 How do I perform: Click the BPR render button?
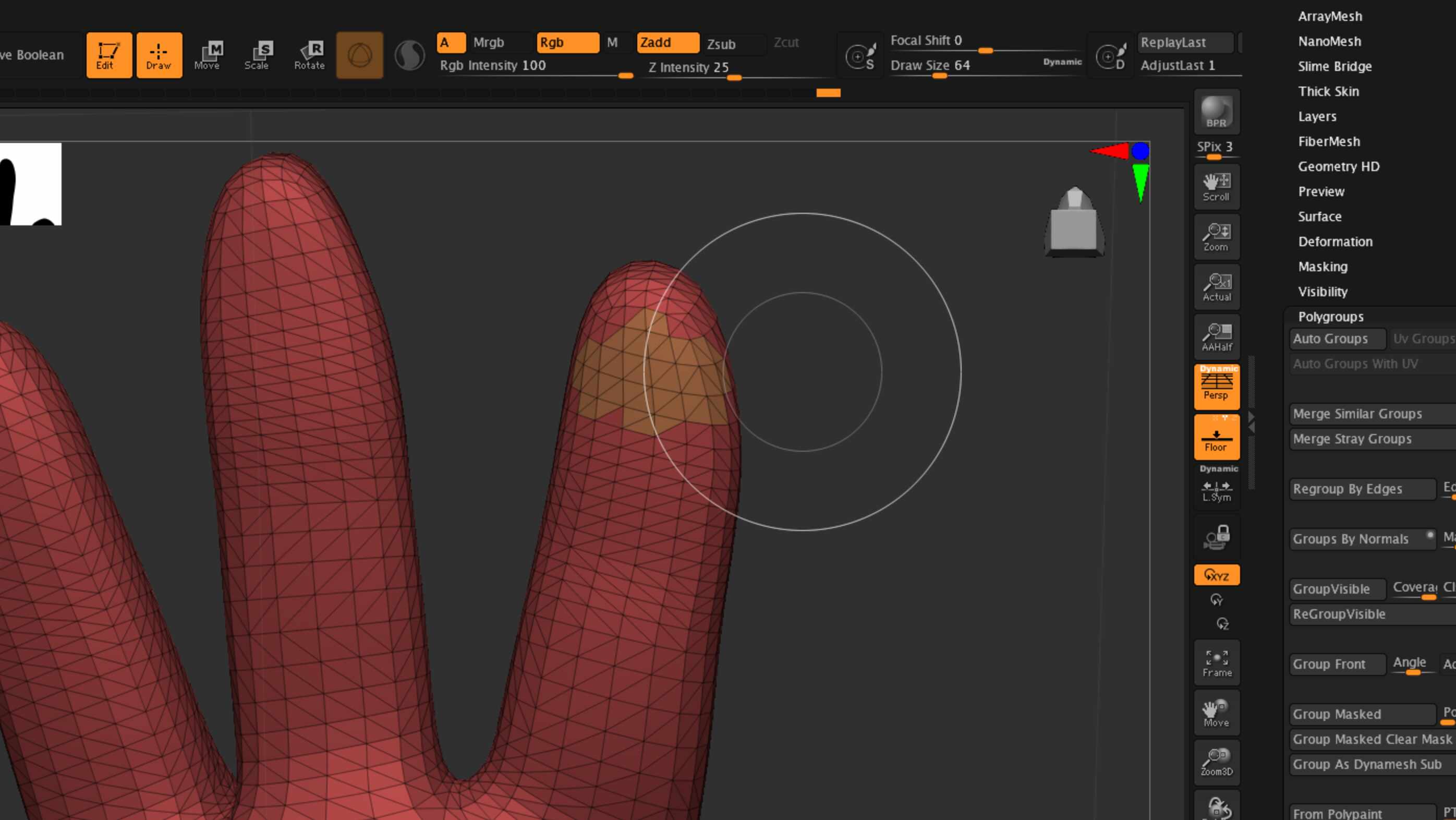(1216, 112)
